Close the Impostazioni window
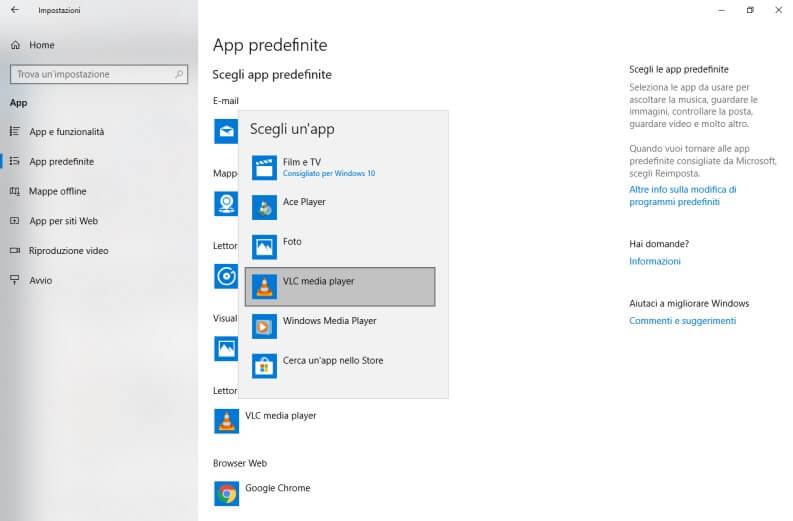Screen dimensions: 793x521 (778, 10)
